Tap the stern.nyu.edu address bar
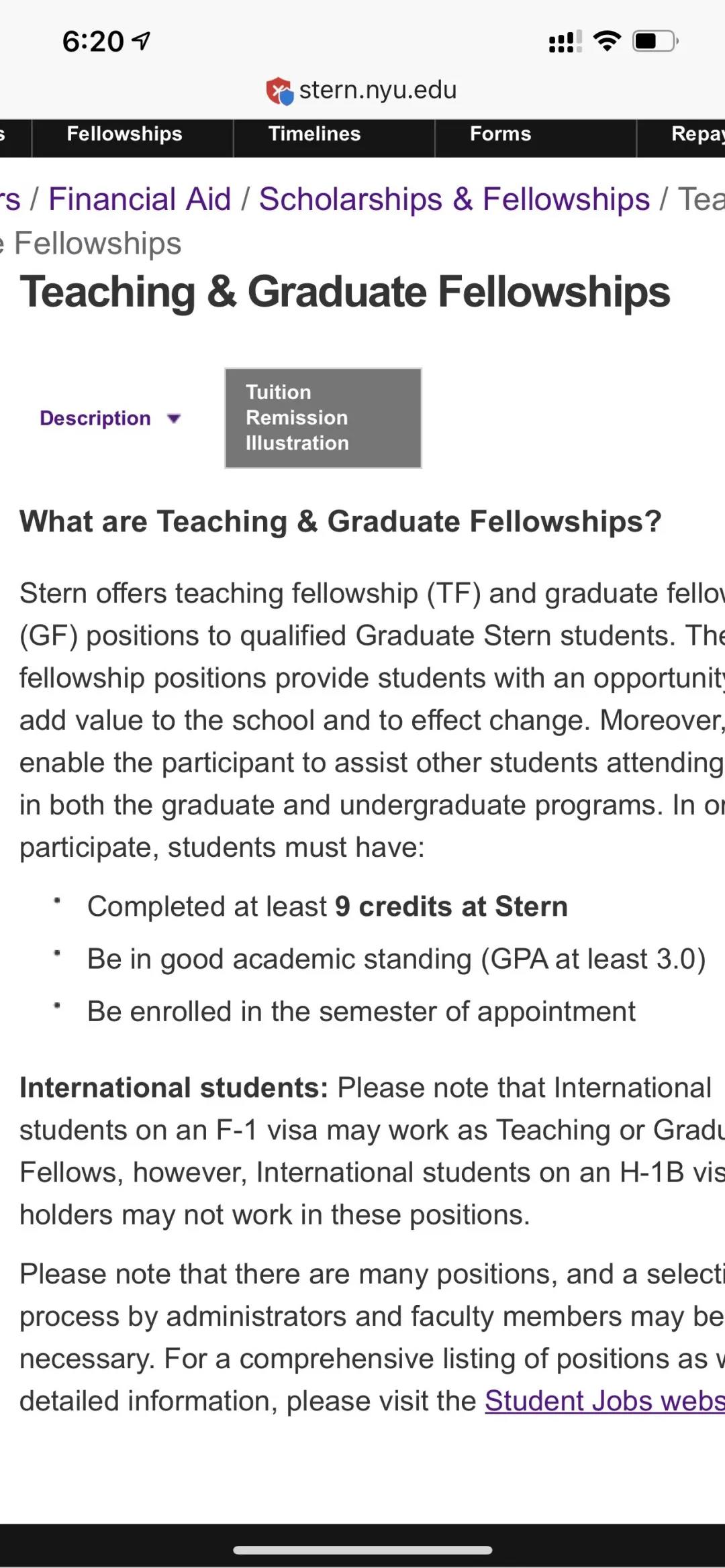Viewport: 725px width, 1568px height. pyautogui.click(x=377, y=90)
